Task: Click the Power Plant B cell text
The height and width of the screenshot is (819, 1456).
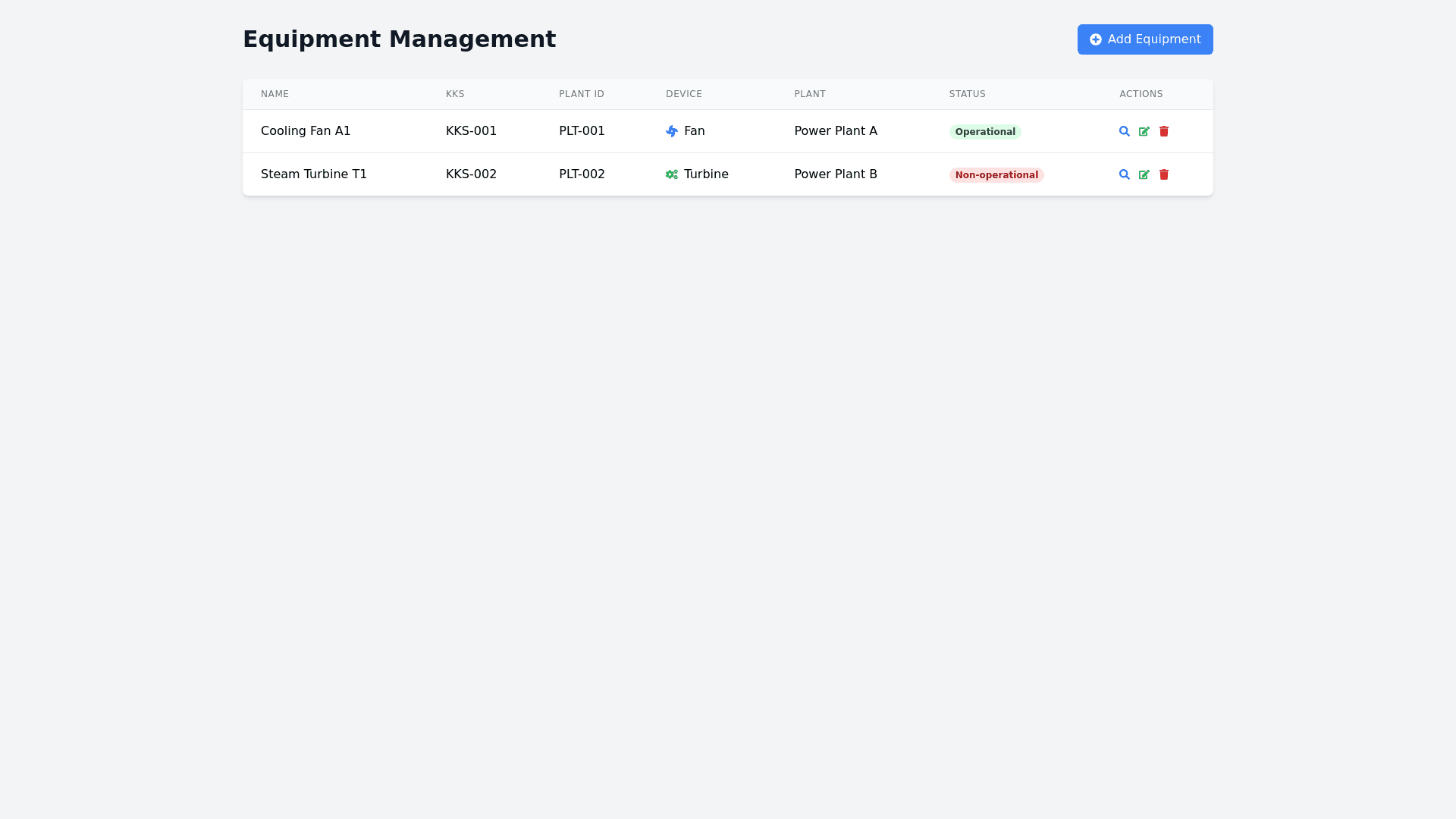Action: click(835, 174)
